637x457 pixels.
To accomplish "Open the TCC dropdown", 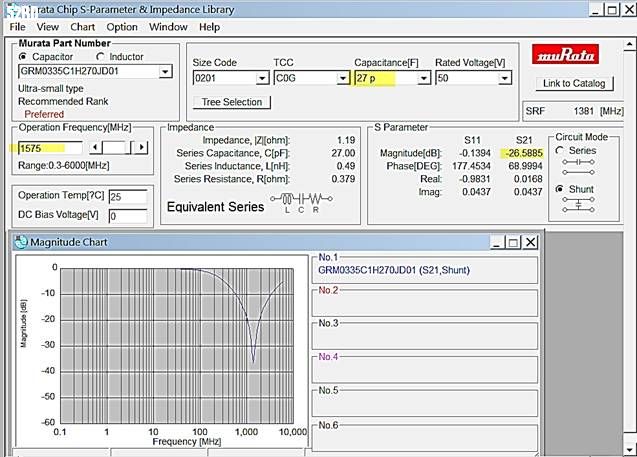I will (x=343, y=78).
